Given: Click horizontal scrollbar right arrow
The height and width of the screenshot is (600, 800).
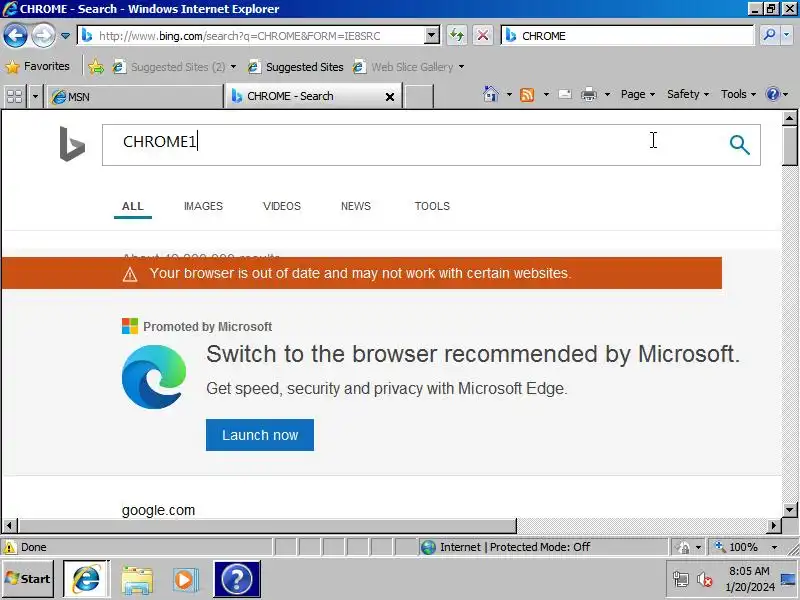Looking at the screenshot, I should [774, 526].
